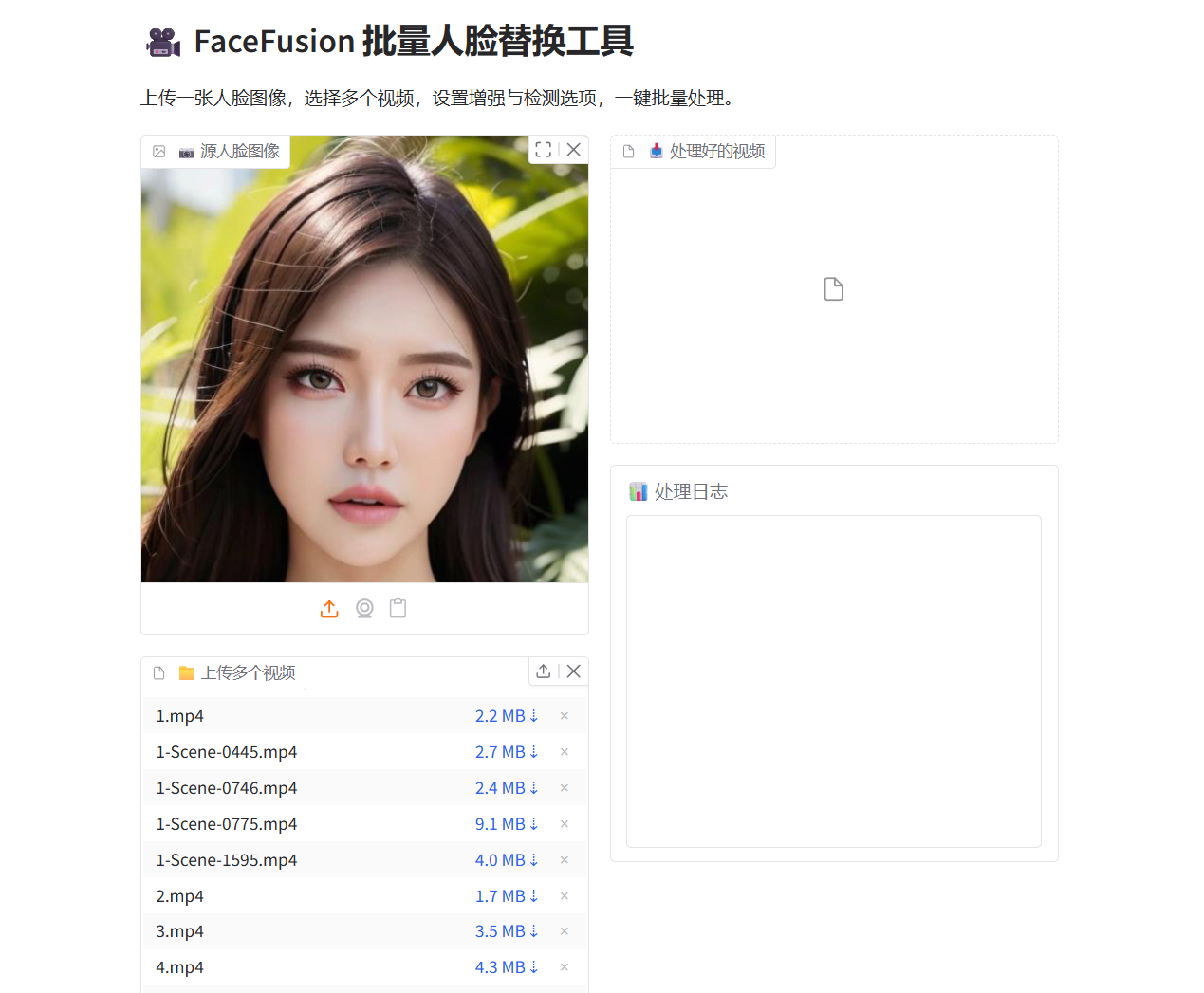Expand source face image to fullscreen
Screen dimensions: 1204x993
coord(544,150)
